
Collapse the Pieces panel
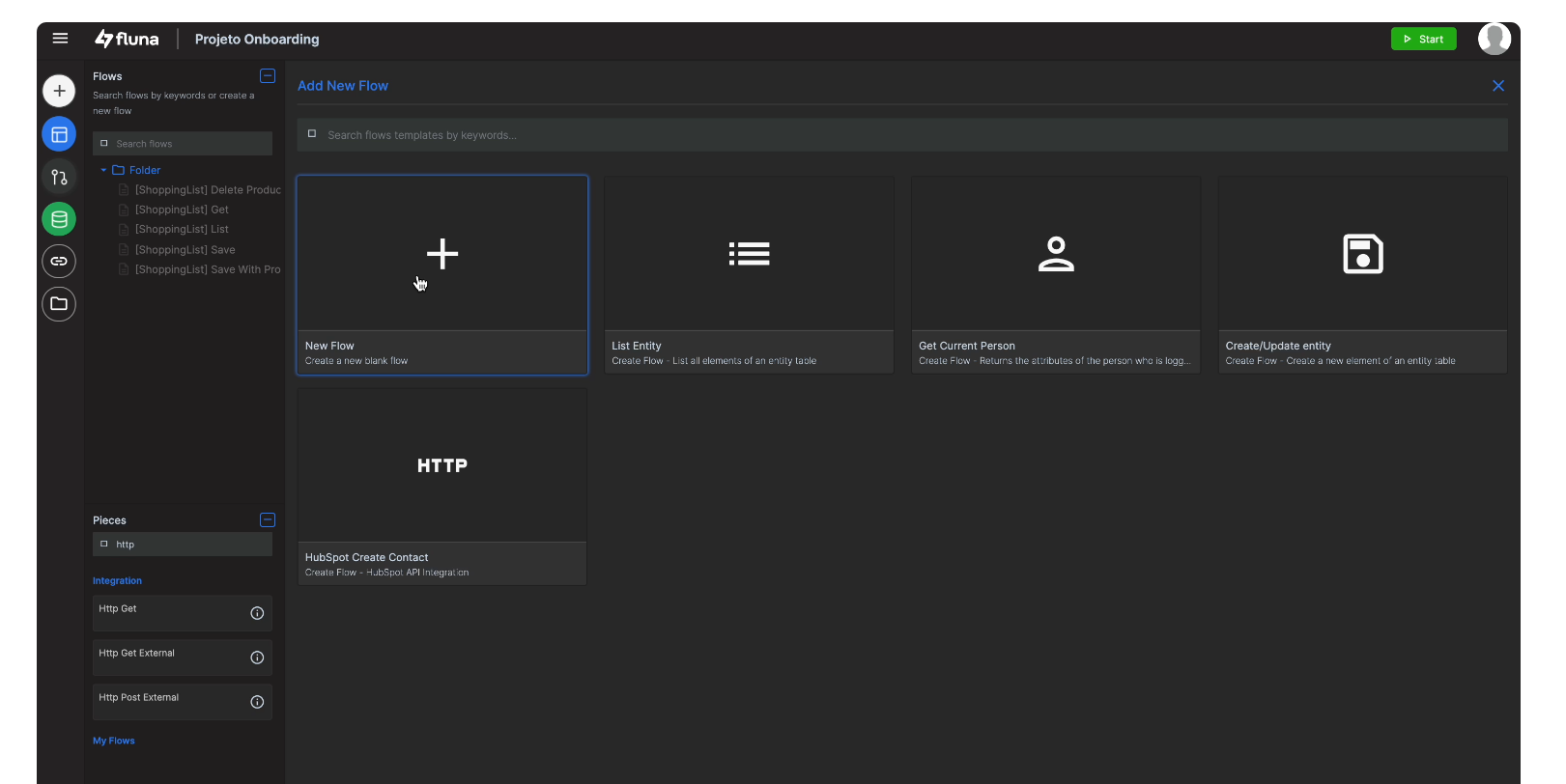click(x=268, y=520)
